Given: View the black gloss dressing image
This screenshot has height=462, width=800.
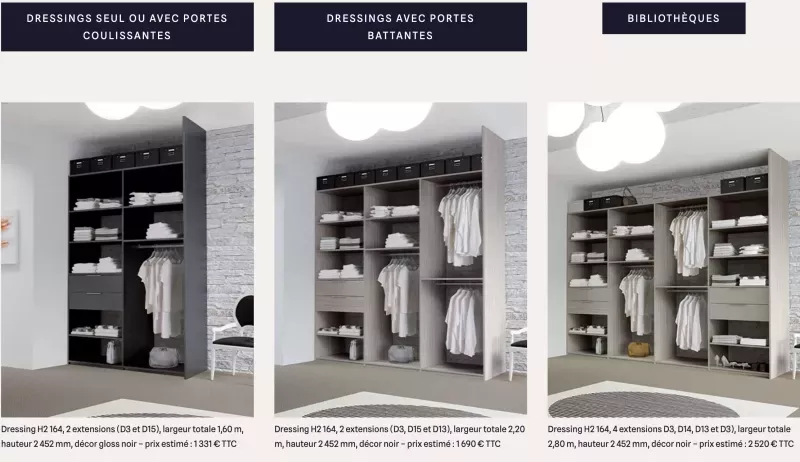Looking at the screenshot, I should point(127,260).
